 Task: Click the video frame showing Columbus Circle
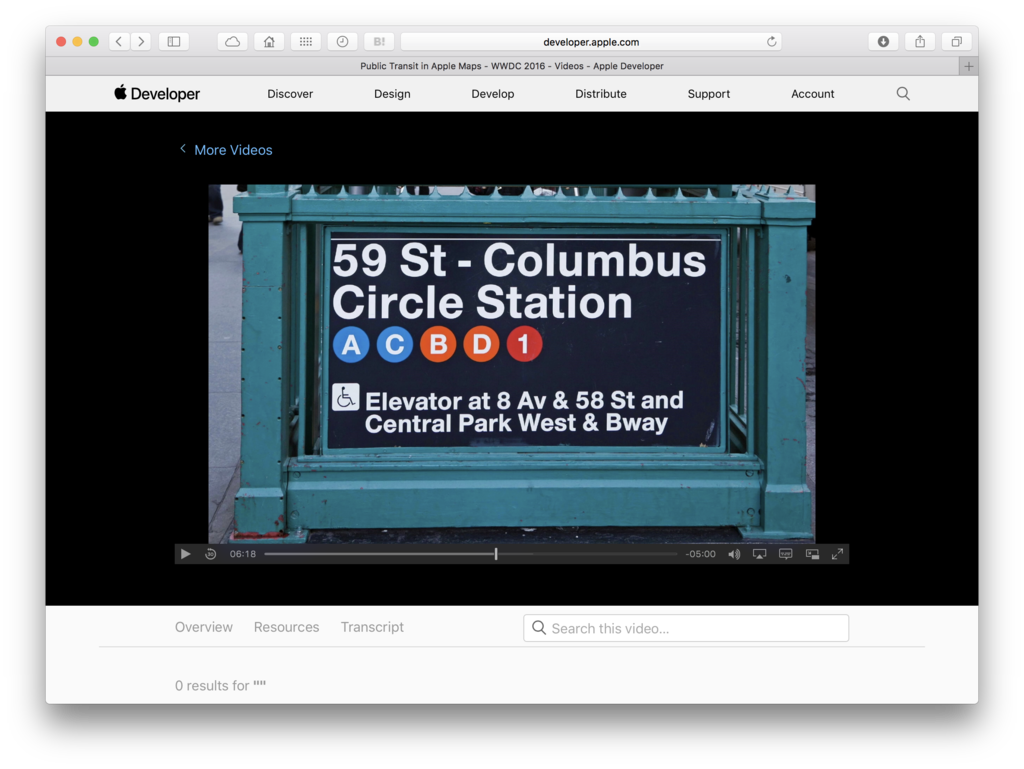point(511,364)
